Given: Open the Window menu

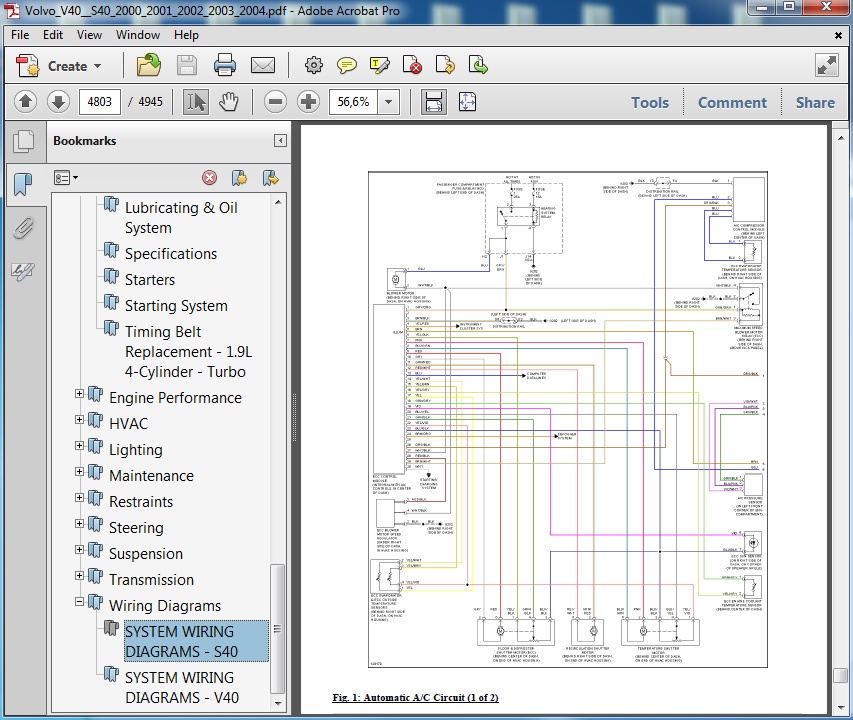Looking at the screenshot, I should 138,35.
